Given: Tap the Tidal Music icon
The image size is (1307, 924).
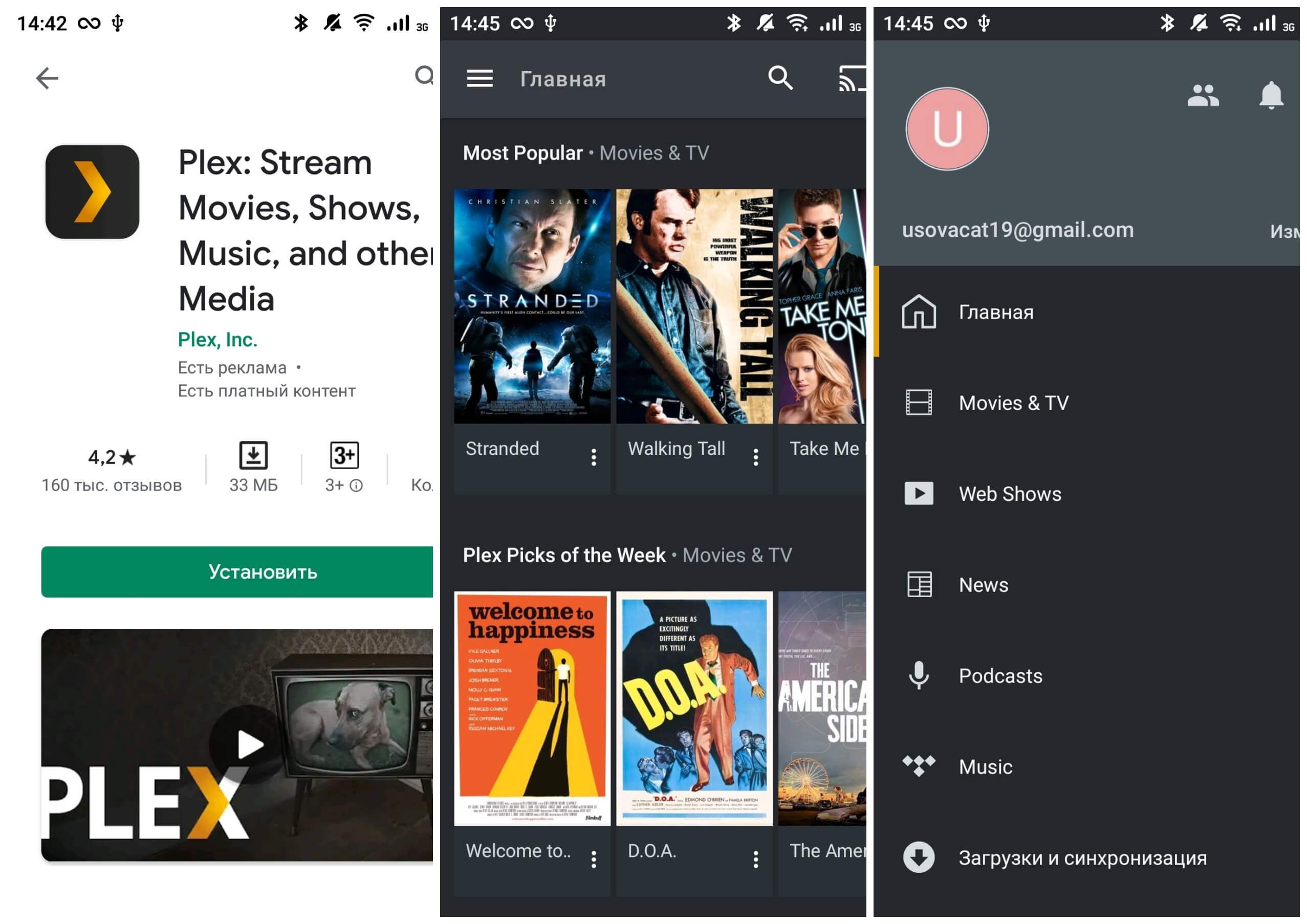Looking at the screenshot, I should [919, 766].
